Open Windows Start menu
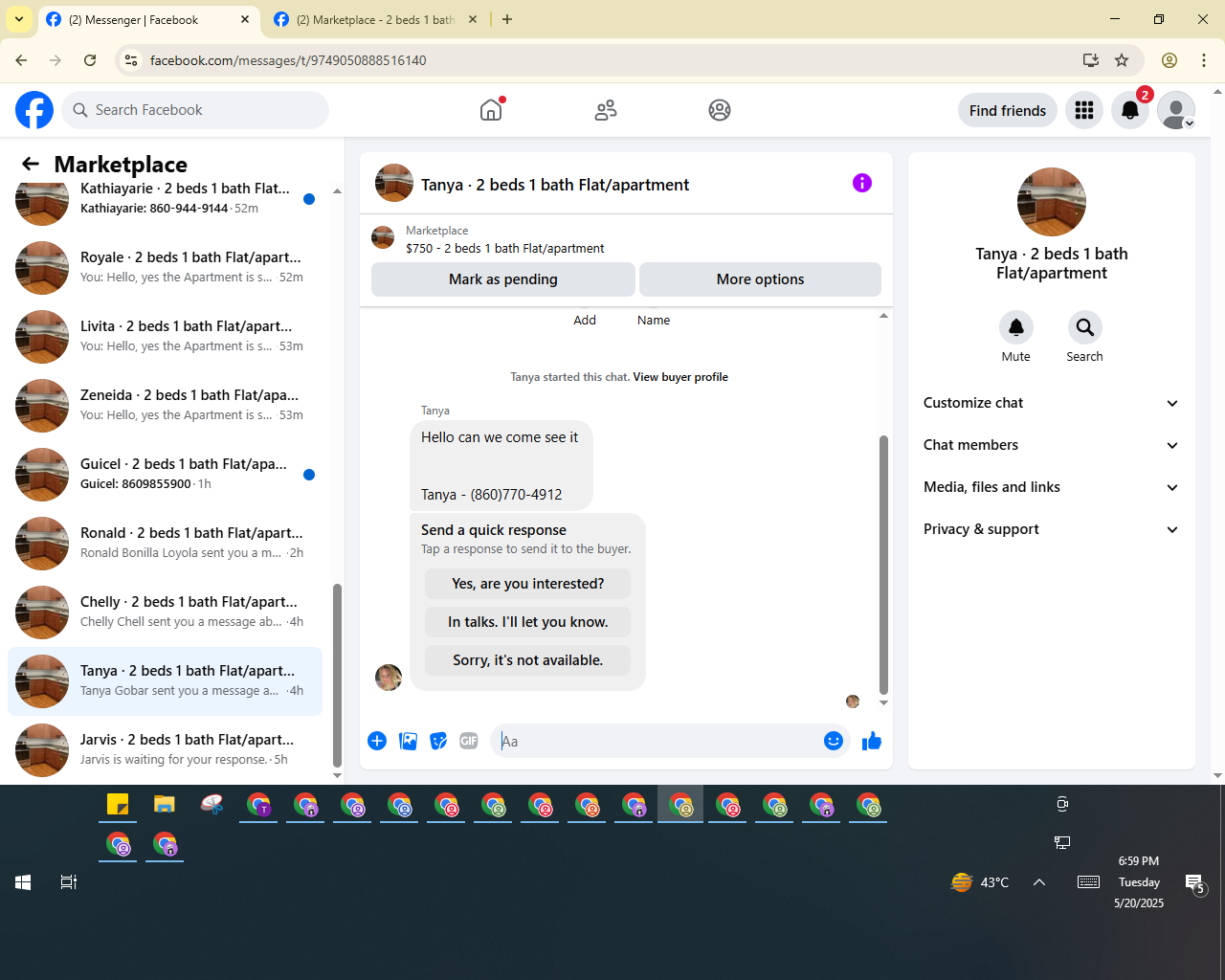1225x980 pixels. point(23,882)
